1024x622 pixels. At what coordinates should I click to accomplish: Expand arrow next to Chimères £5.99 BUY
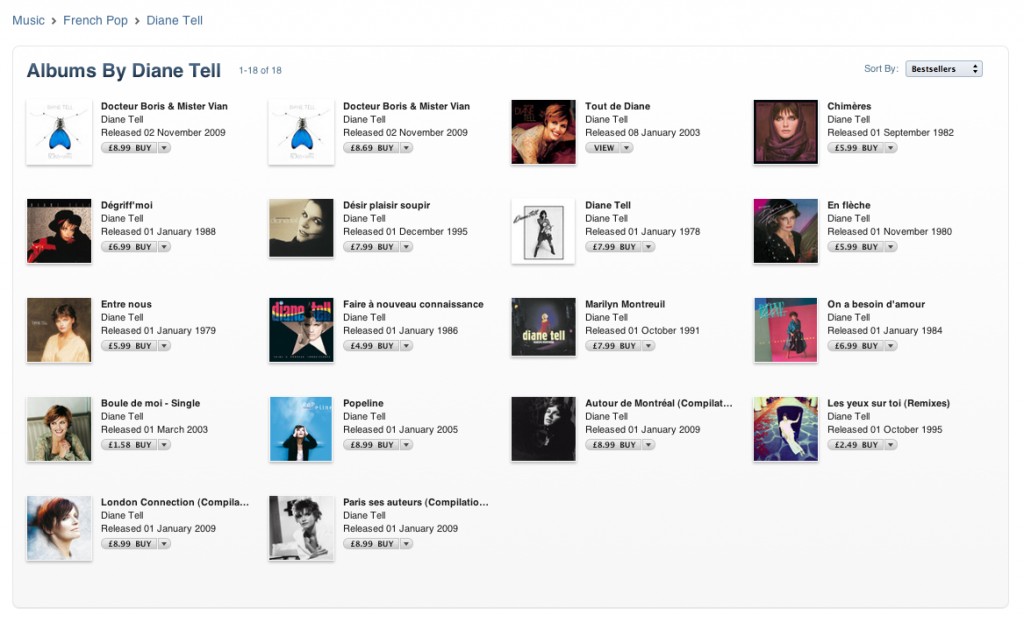(891, 148)
